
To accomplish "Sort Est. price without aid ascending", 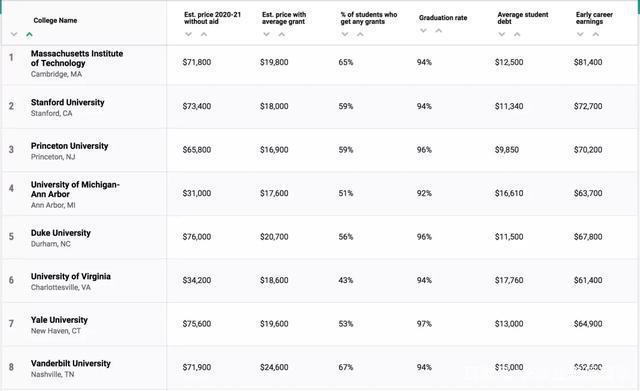I will click(x=204, y=34).
